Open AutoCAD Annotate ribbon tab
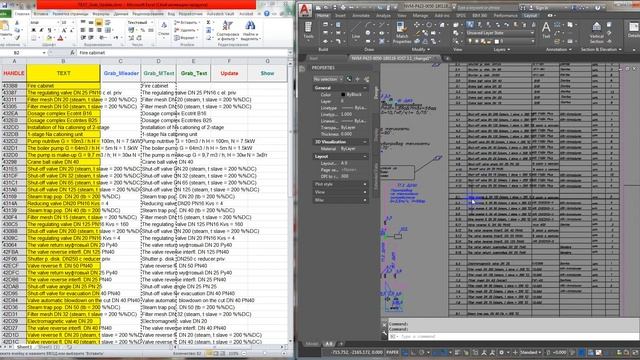This screenshot has height=360, width=640. click(x=360, y=16)
